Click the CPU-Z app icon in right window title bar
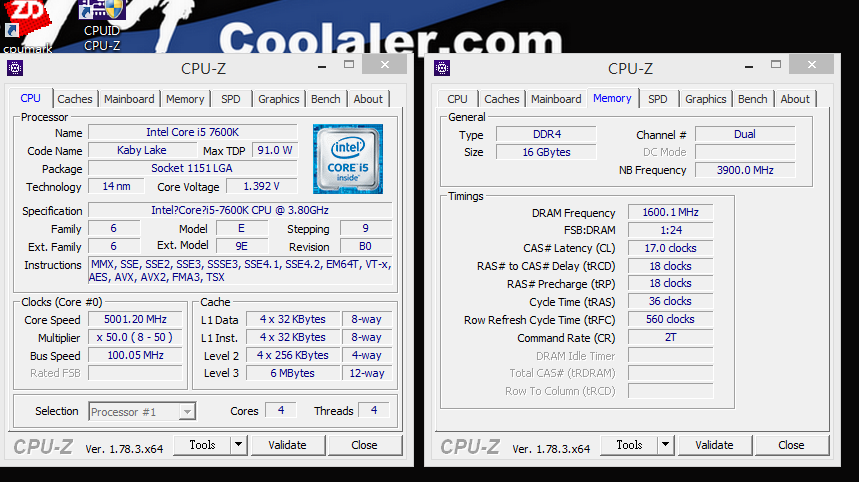The width and height of the screenshot is (859, 482). pos(442,68)
